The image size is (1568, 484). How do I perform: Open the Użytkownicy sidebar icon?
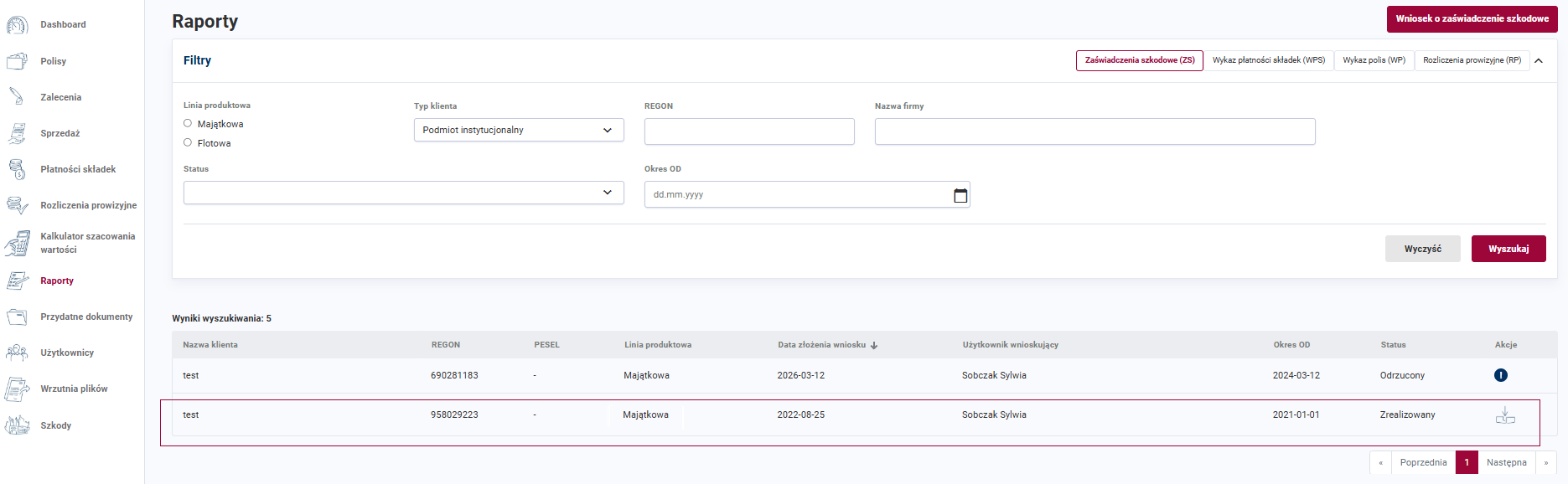click(17, 353)
